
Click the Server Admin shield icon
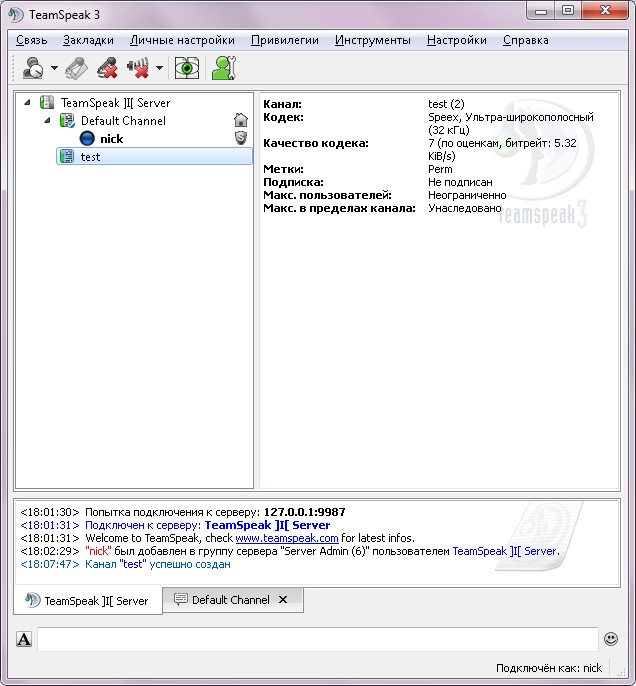(240, 138)
